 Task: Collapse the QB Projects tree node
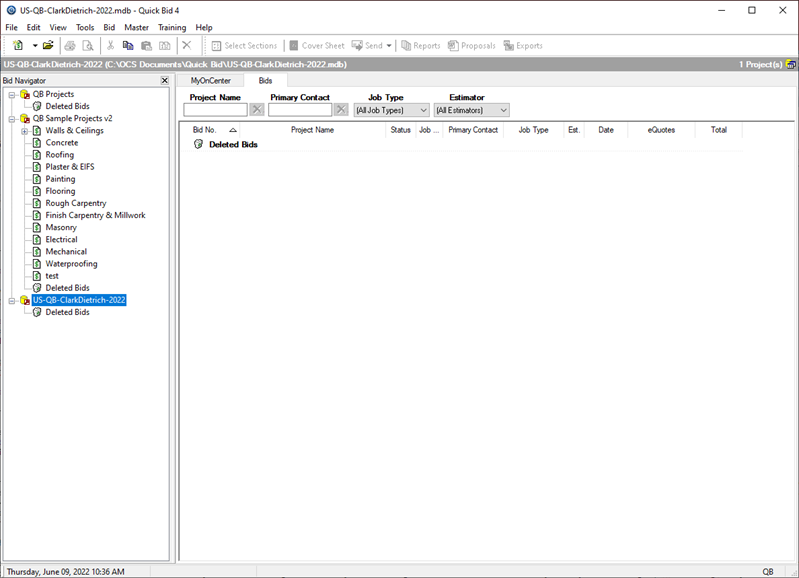point(12,95)
